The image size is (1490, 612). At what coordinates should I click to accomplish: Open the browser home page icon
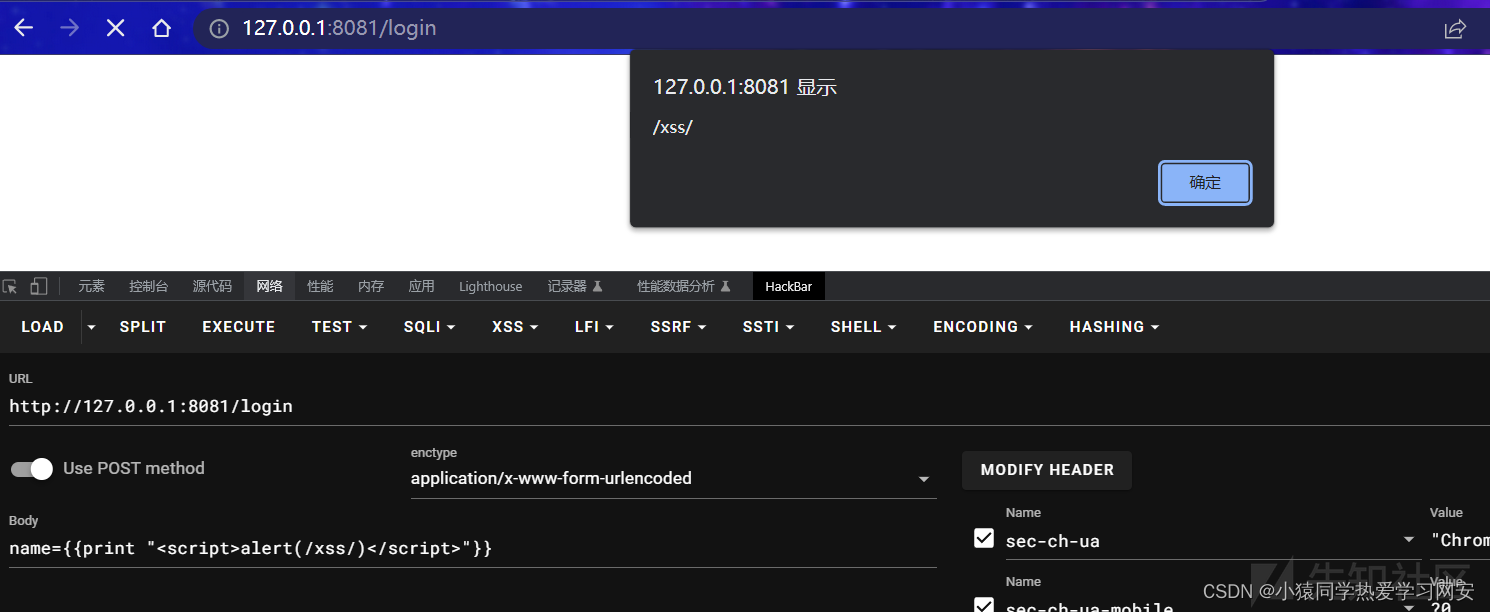point(161,28)
